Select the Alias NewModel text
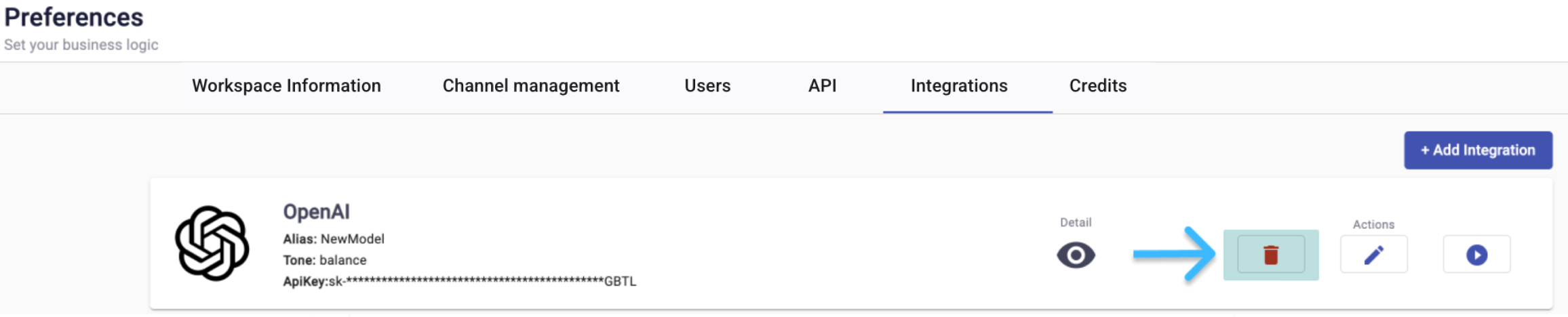The width and height of the screenshot is (1568, 317). point(334,239)
